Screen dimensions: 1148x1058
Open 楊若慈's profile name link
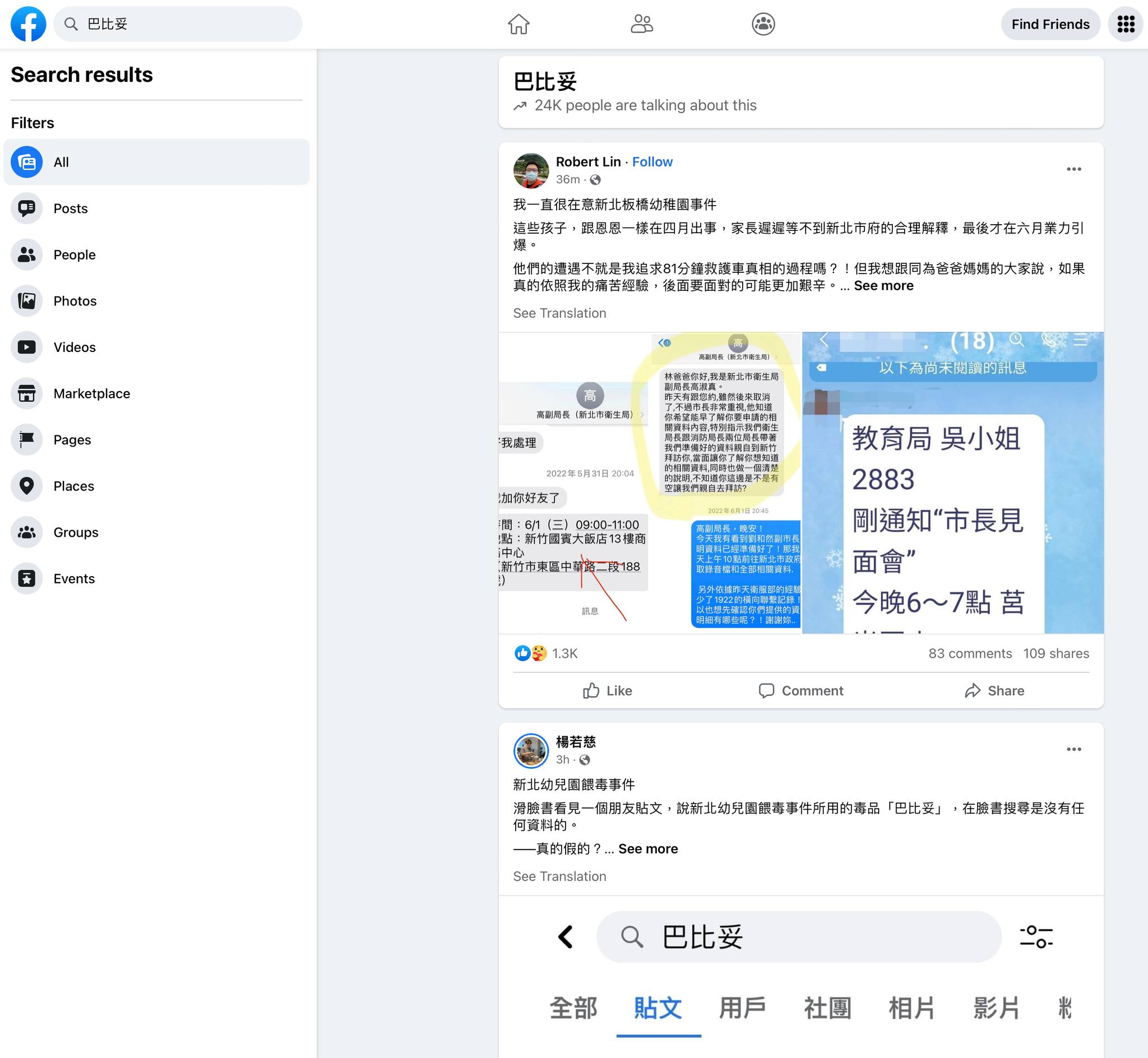(x=576, y=742)
